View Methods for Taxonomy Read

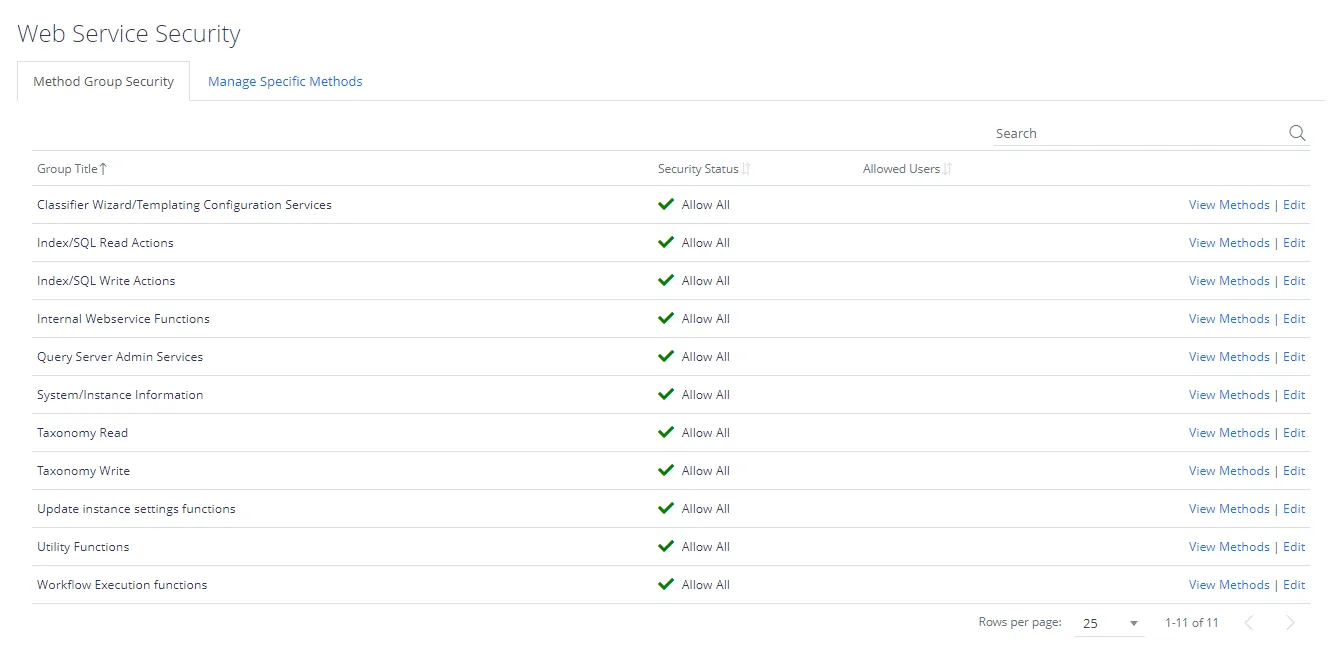pos(1229,433)
